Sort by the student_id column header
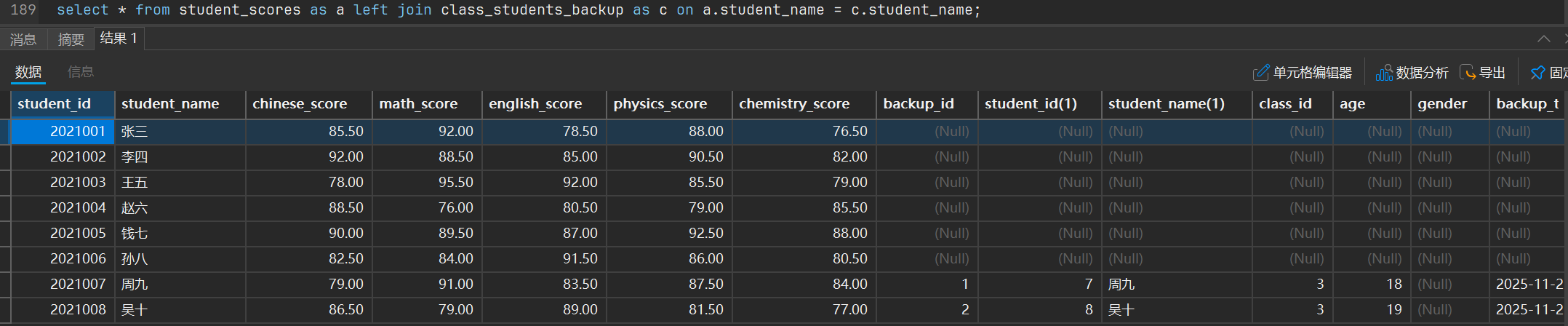 point(63,104)
